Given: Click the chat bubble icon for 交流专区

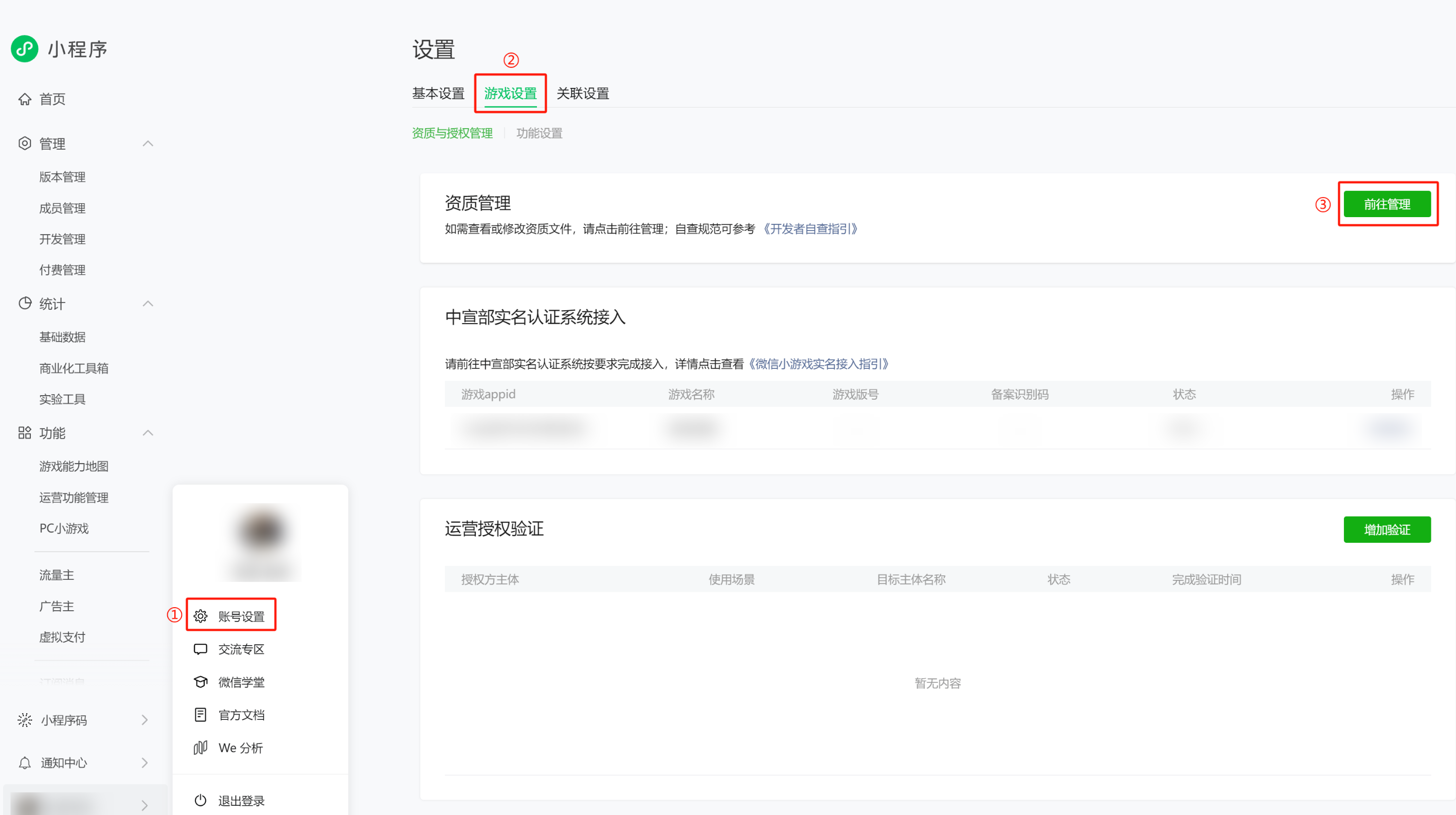Looking at the screenshot, I should coord(201,649).
